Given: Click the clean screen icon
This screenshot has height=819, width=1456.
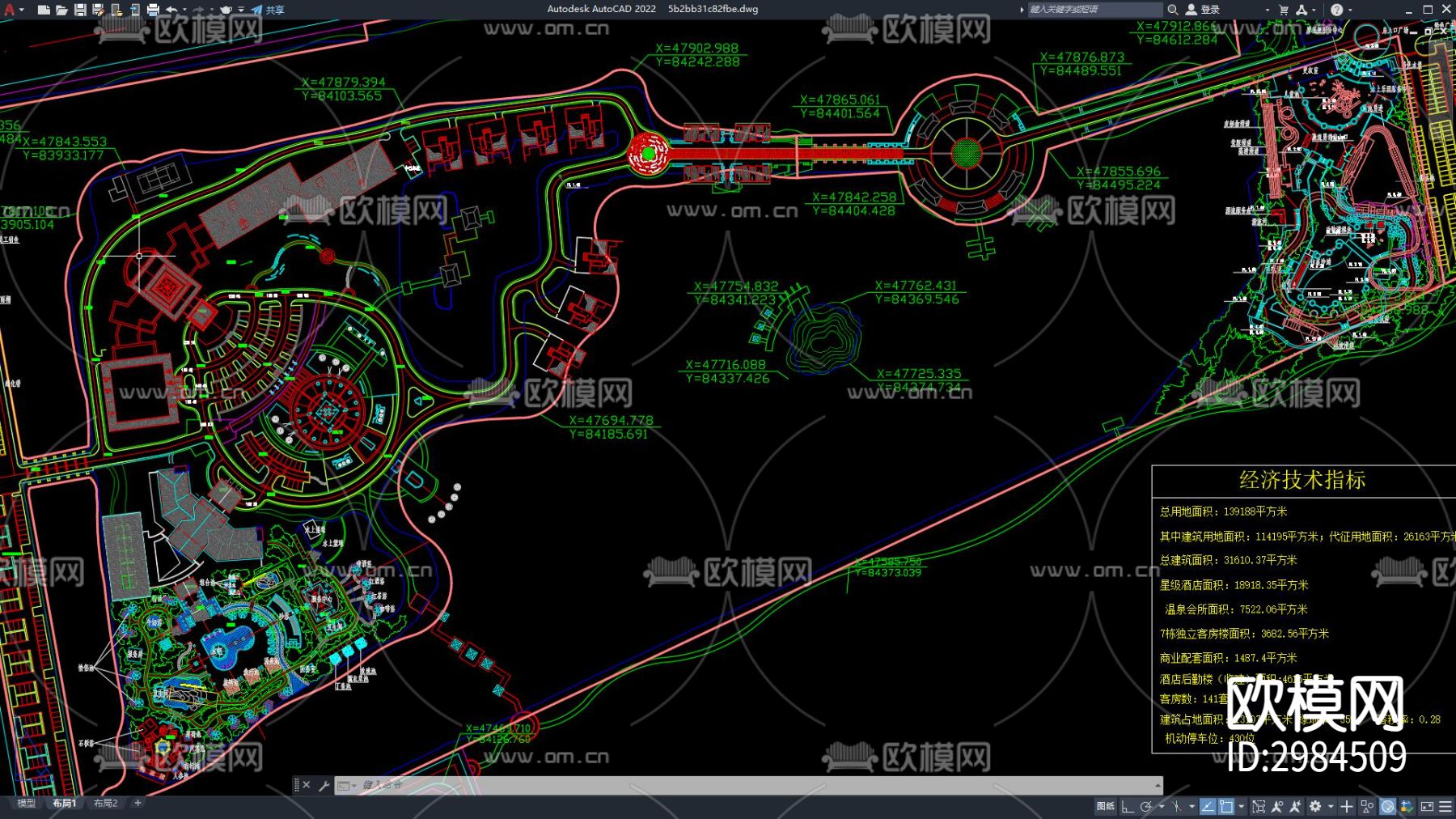Looking at the screenshot, I should tap(1427, 807).
